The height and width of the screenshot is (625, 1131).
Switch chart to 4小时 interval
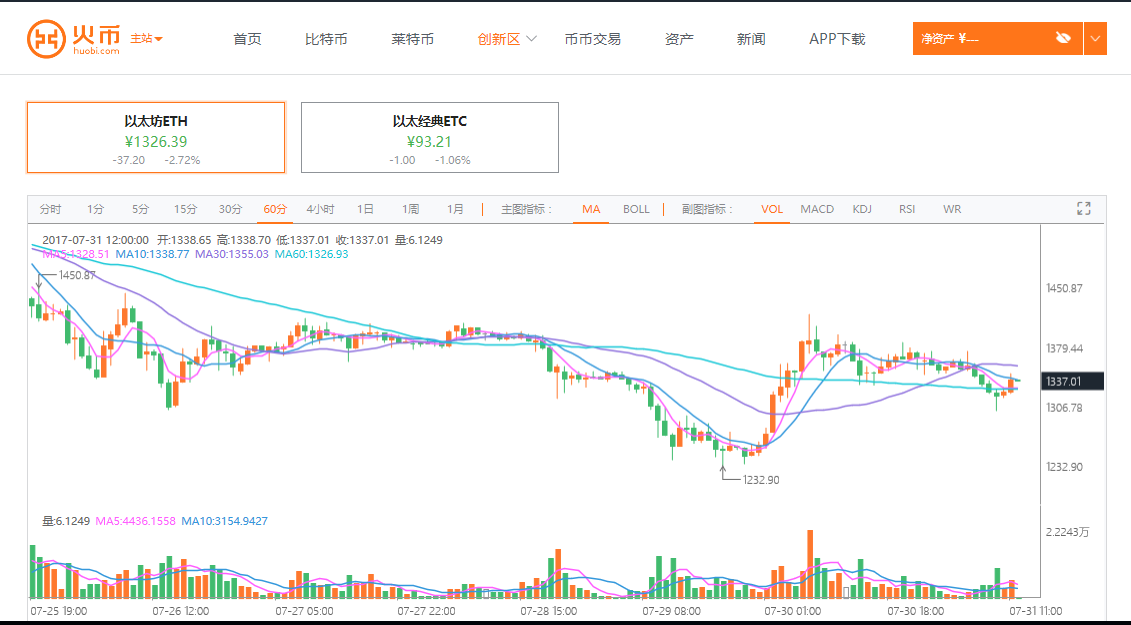coord(320,209)
